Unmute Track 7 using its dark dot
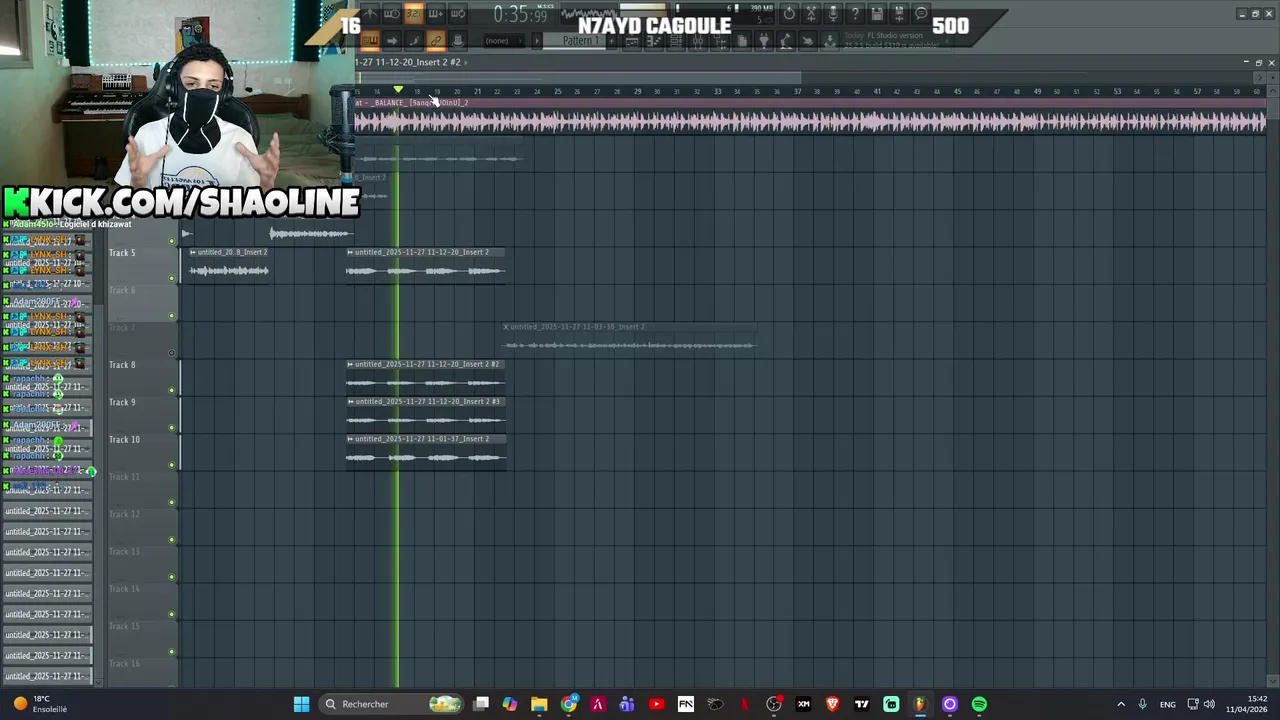1280x720 pixels. point(172,353)
